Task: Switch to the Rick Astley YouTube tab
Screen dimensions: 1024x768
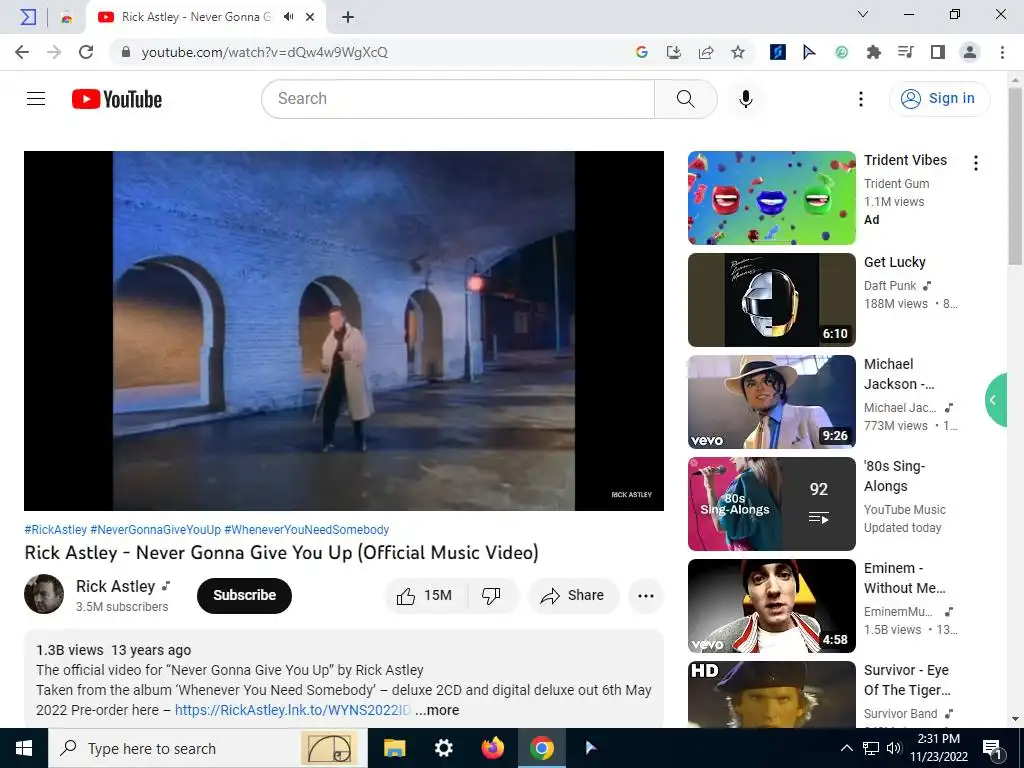Action: tap(206, 17)
